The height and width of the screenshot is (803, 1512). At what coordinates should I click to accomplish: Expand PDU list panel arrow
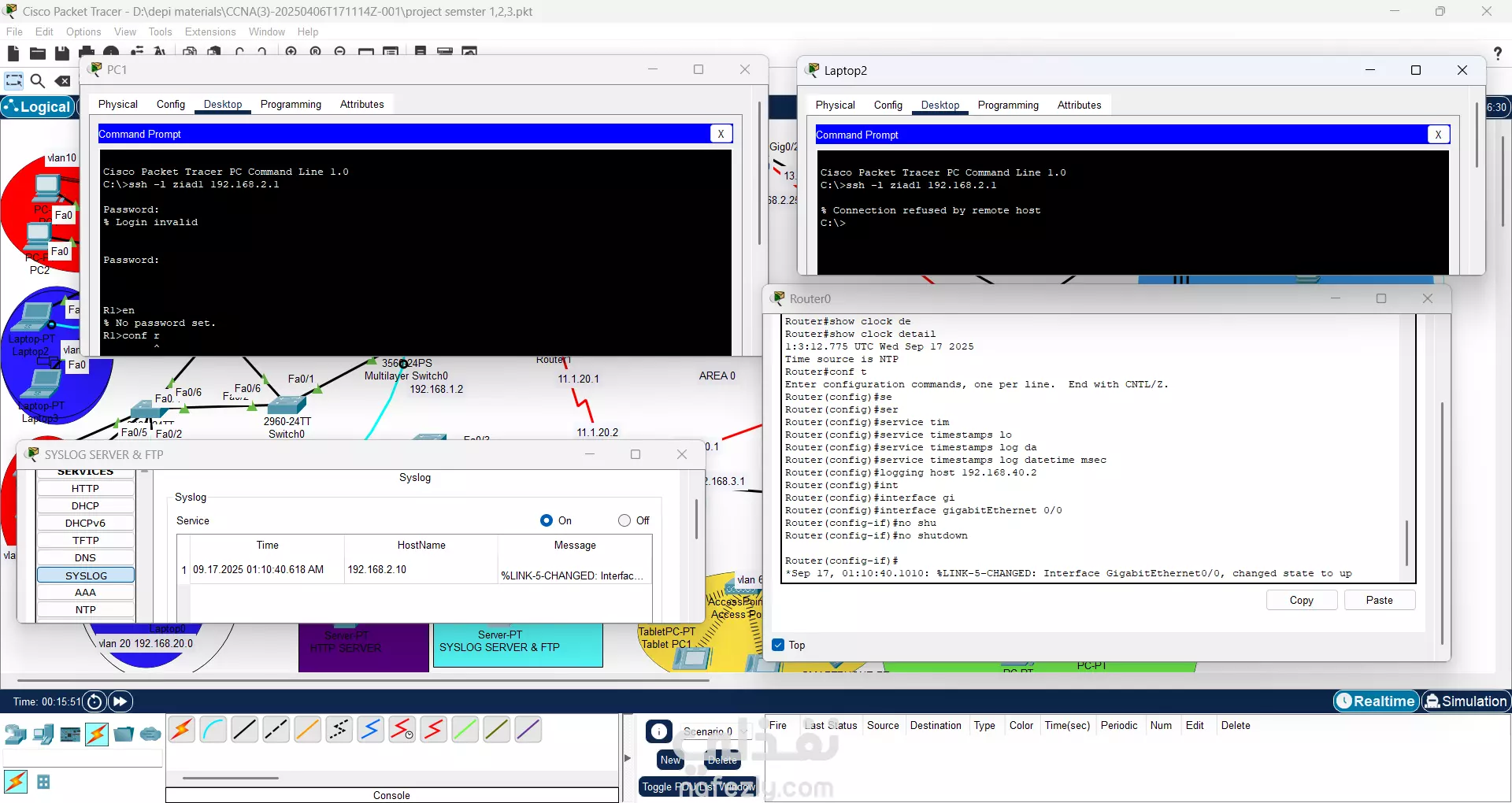[628, 758]
